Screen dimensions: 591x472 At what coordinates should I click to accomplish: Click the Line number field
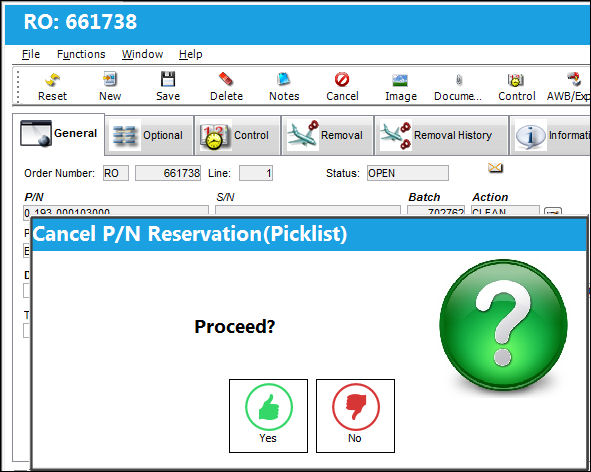coord(256,173)
